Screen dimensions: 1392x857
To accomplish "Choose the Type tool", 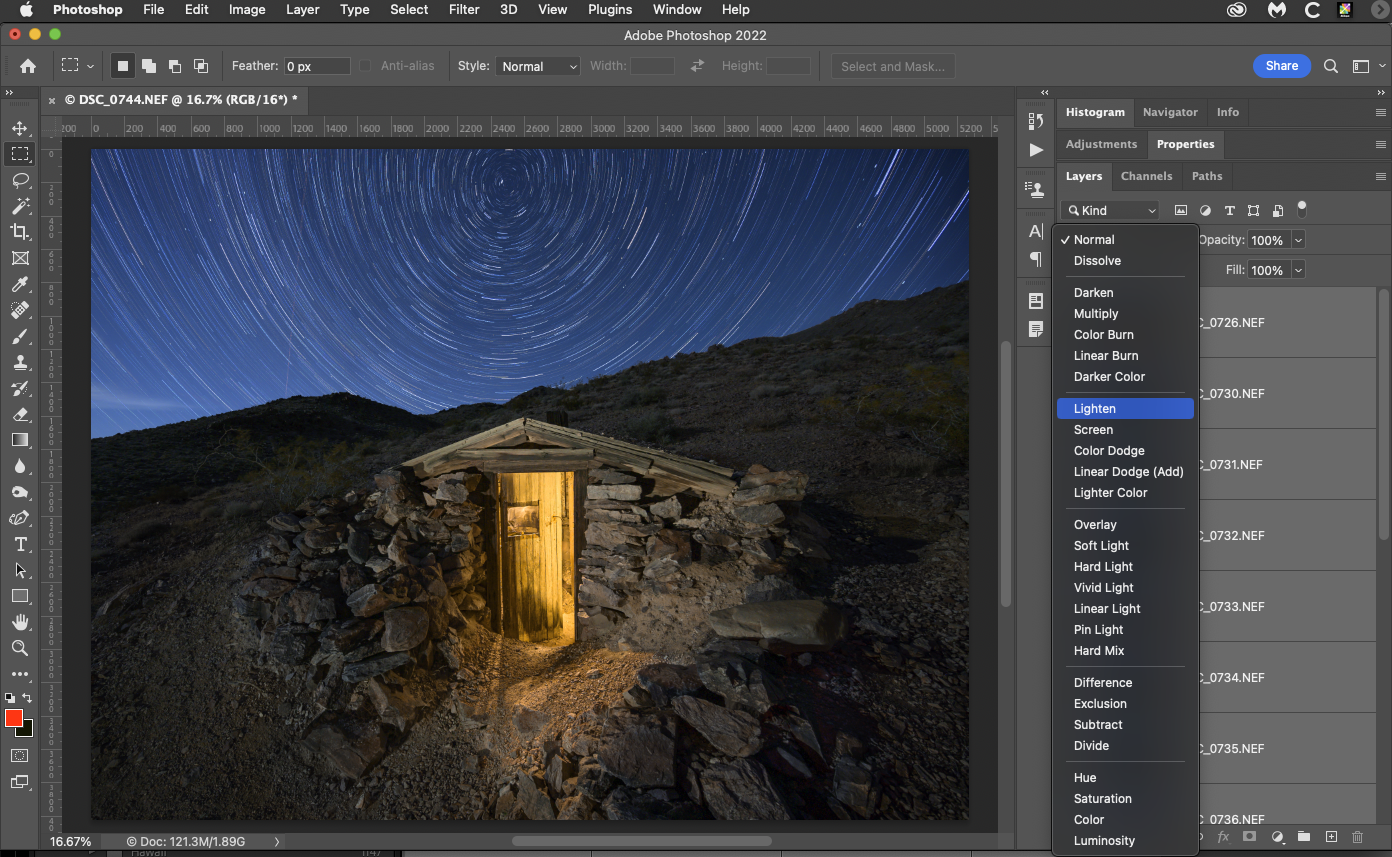I will point(21,544).
